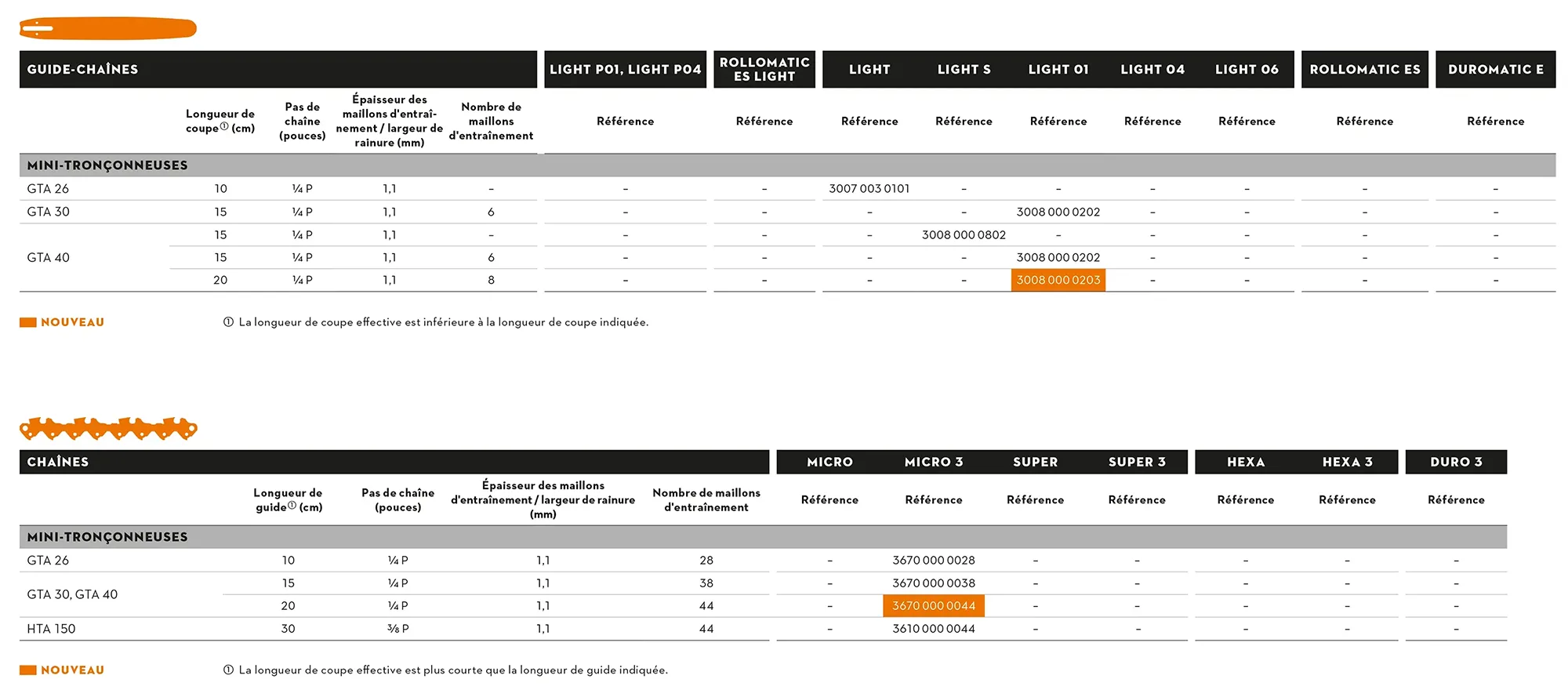Click the SUPER 3 column header

tap(1137, 462)
